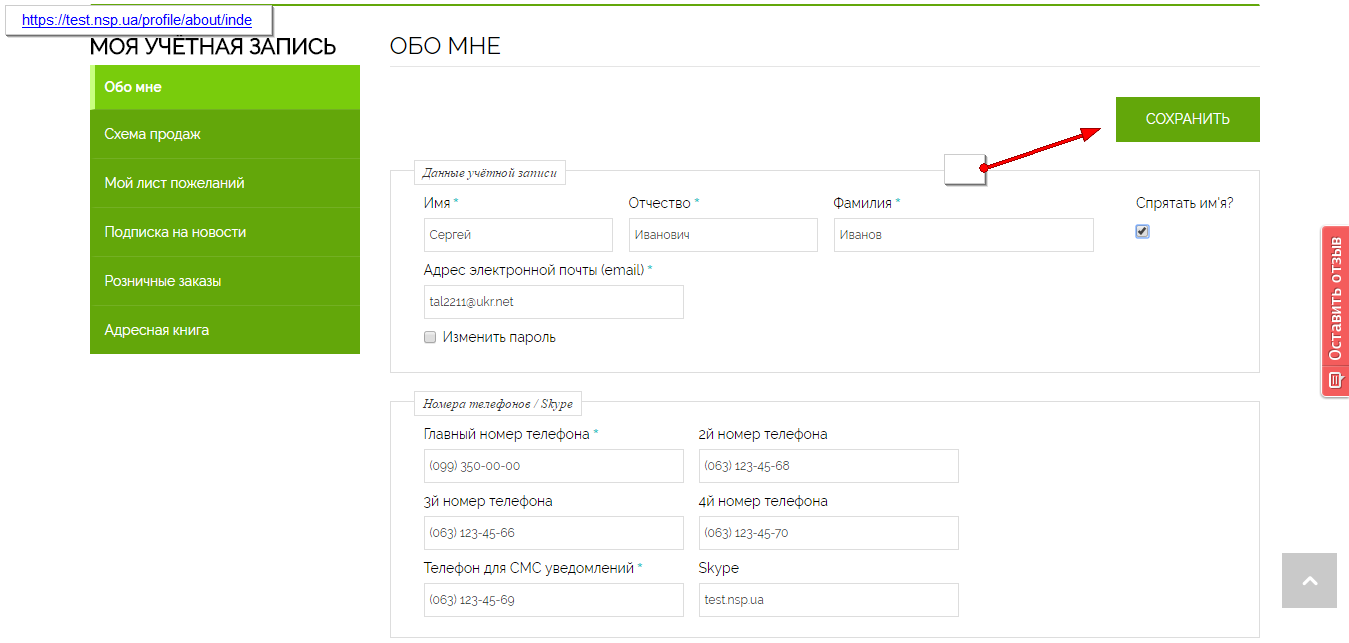Screen dimensions: 1349x643
Task: Click the green 'Сохранить' button
Action: (x=1188, y=119)
